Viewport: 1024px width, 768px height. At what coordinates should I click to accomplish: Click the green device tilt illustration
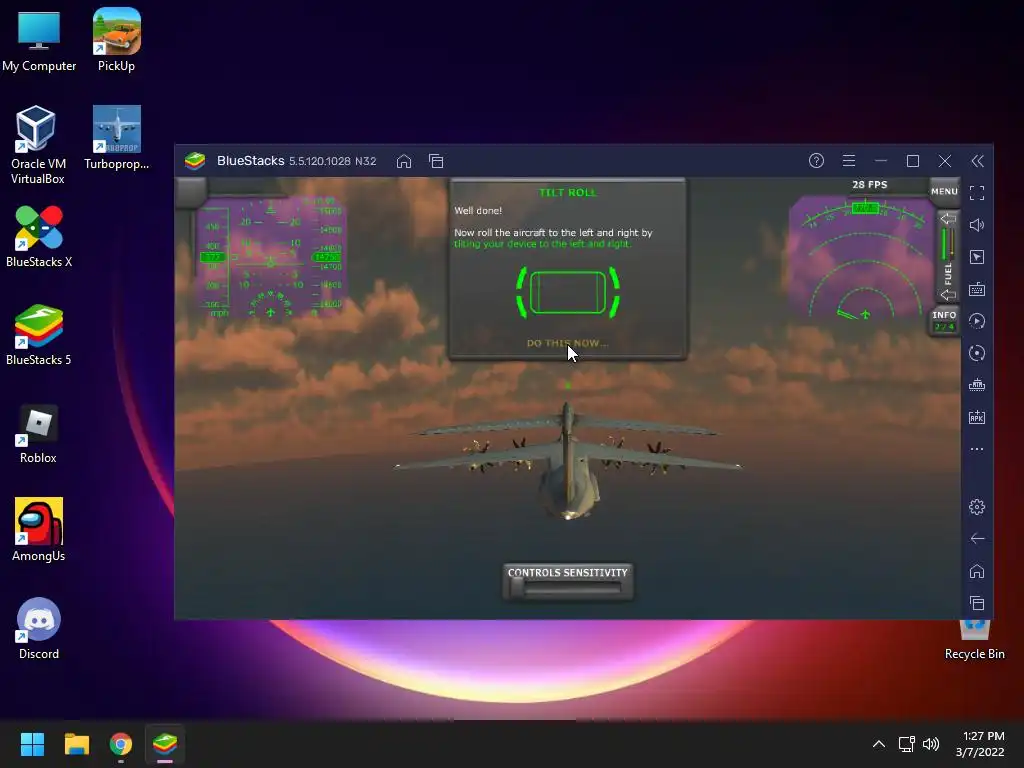point(568,293)
